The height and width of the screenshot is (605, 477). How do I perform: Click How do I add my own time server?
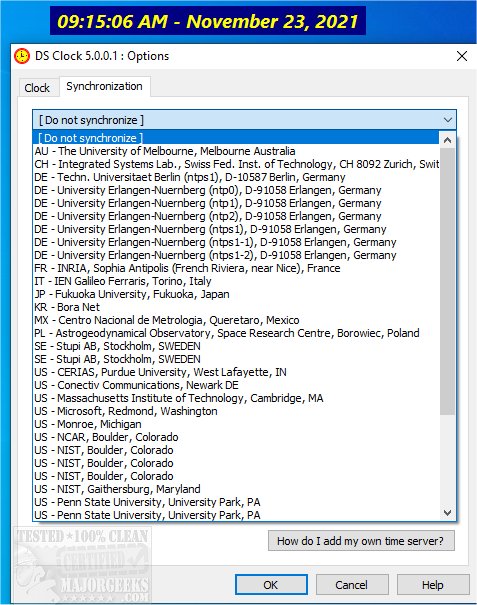pyautogui.click(x=361, y=541)
